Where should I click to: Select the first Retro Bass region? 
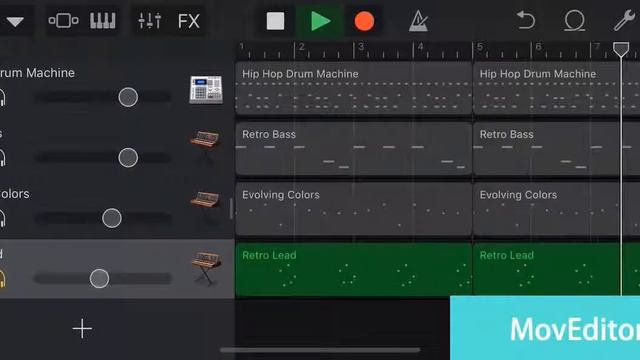tap(353, 149)
